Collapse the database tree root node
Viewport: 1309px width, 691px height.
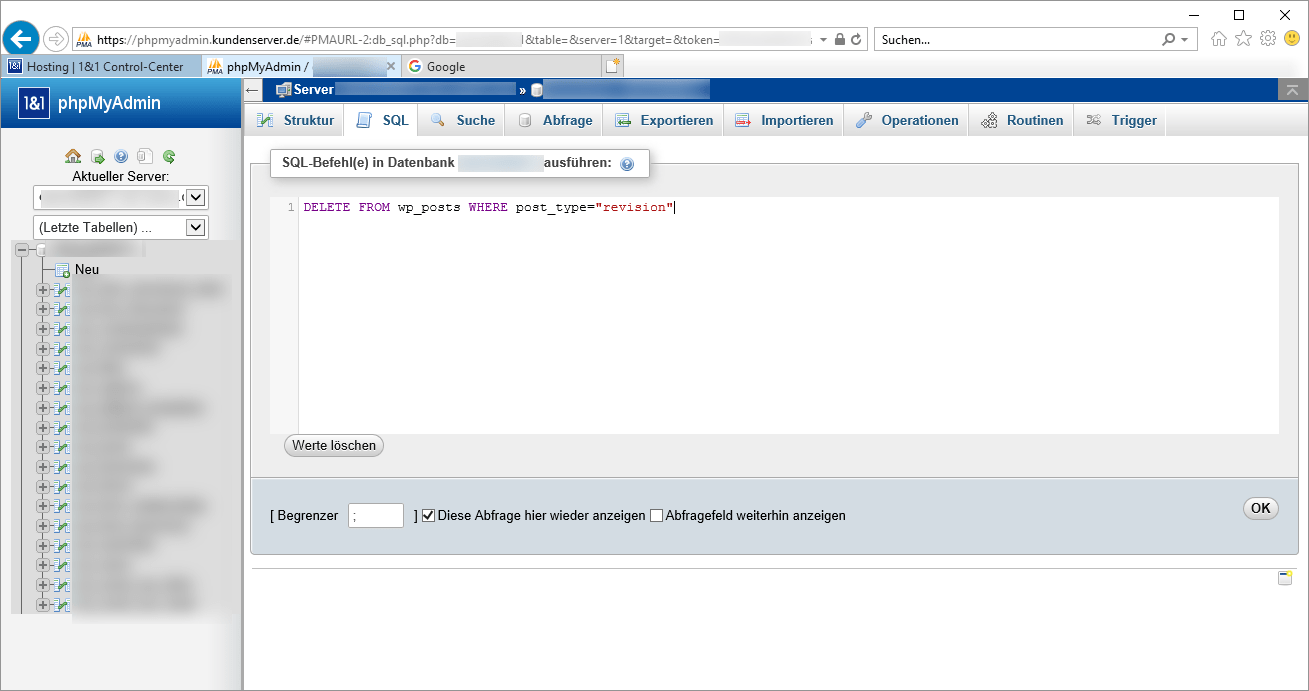22,250
